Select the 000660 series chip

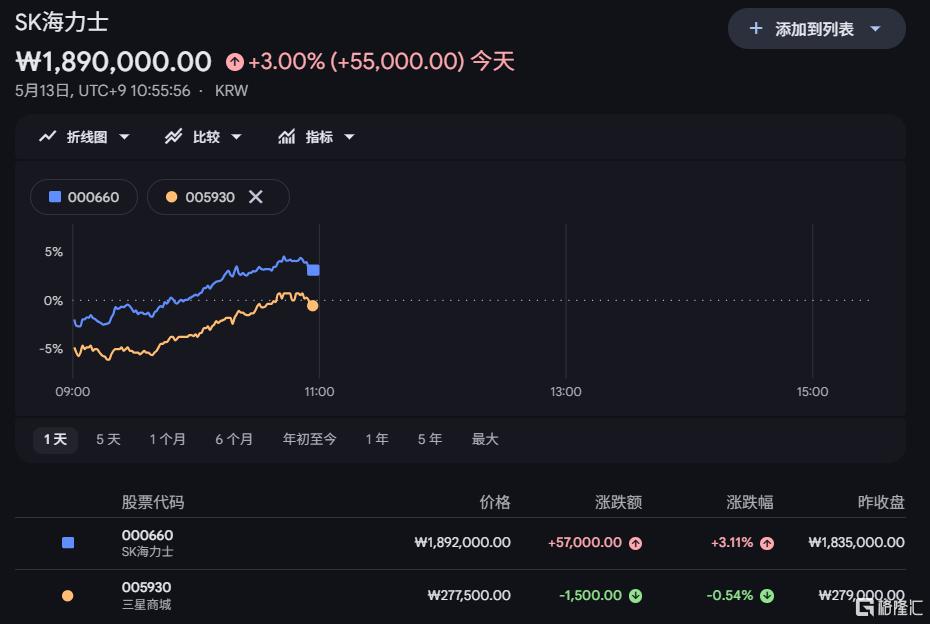(x=84, y=197)
